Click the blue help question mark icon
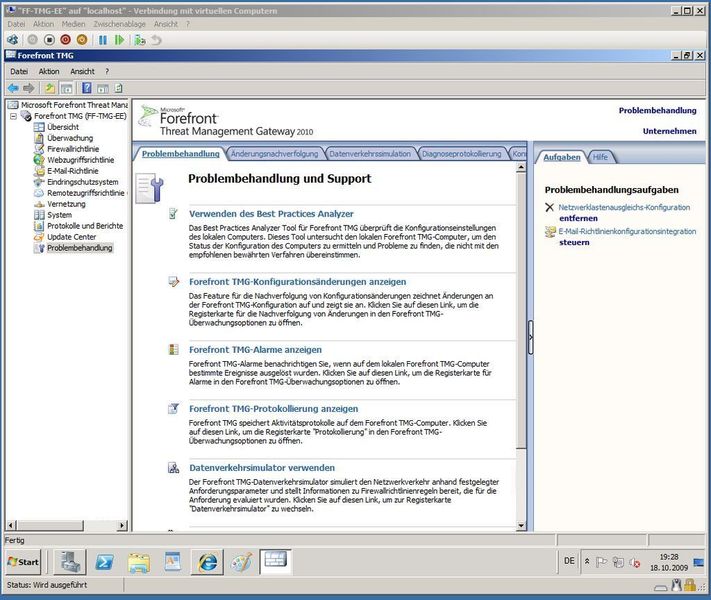711x600 pixels. (x=87, y=88)
